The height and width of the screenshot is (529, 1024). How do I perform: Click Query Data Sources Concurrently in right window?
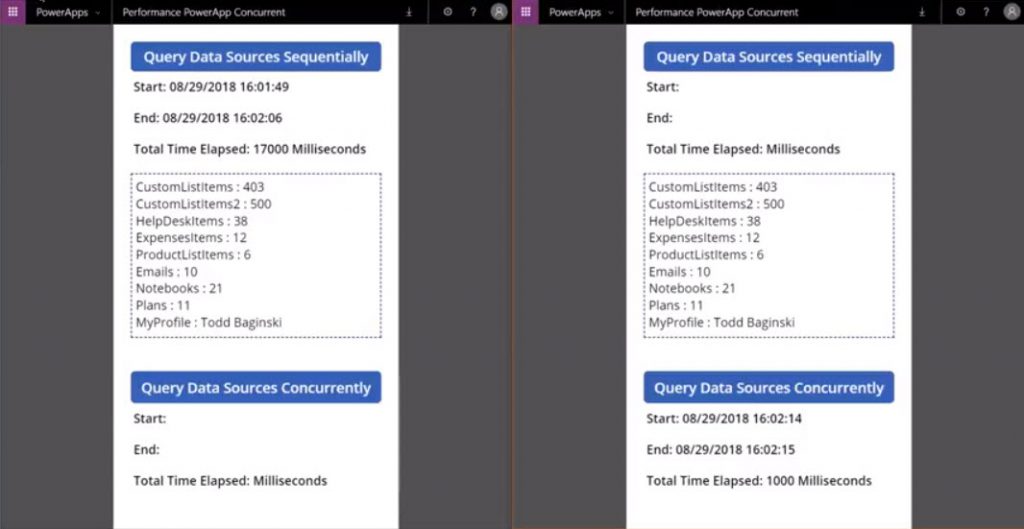coord(769,388)
